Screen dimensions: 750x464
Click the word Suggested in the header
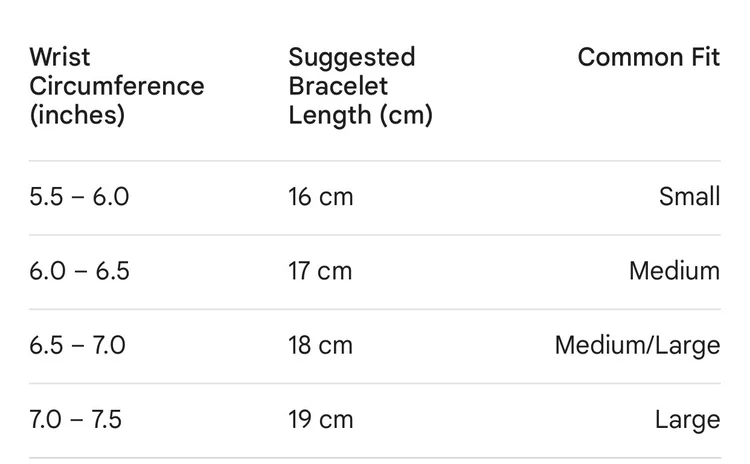(351, 57)
